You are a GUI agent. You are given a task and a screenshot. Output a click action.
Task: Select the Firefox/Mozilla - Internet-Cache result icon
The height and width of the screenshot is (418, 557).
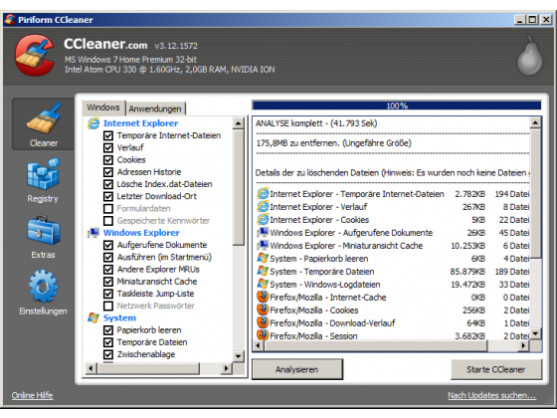tap(263, 297)
